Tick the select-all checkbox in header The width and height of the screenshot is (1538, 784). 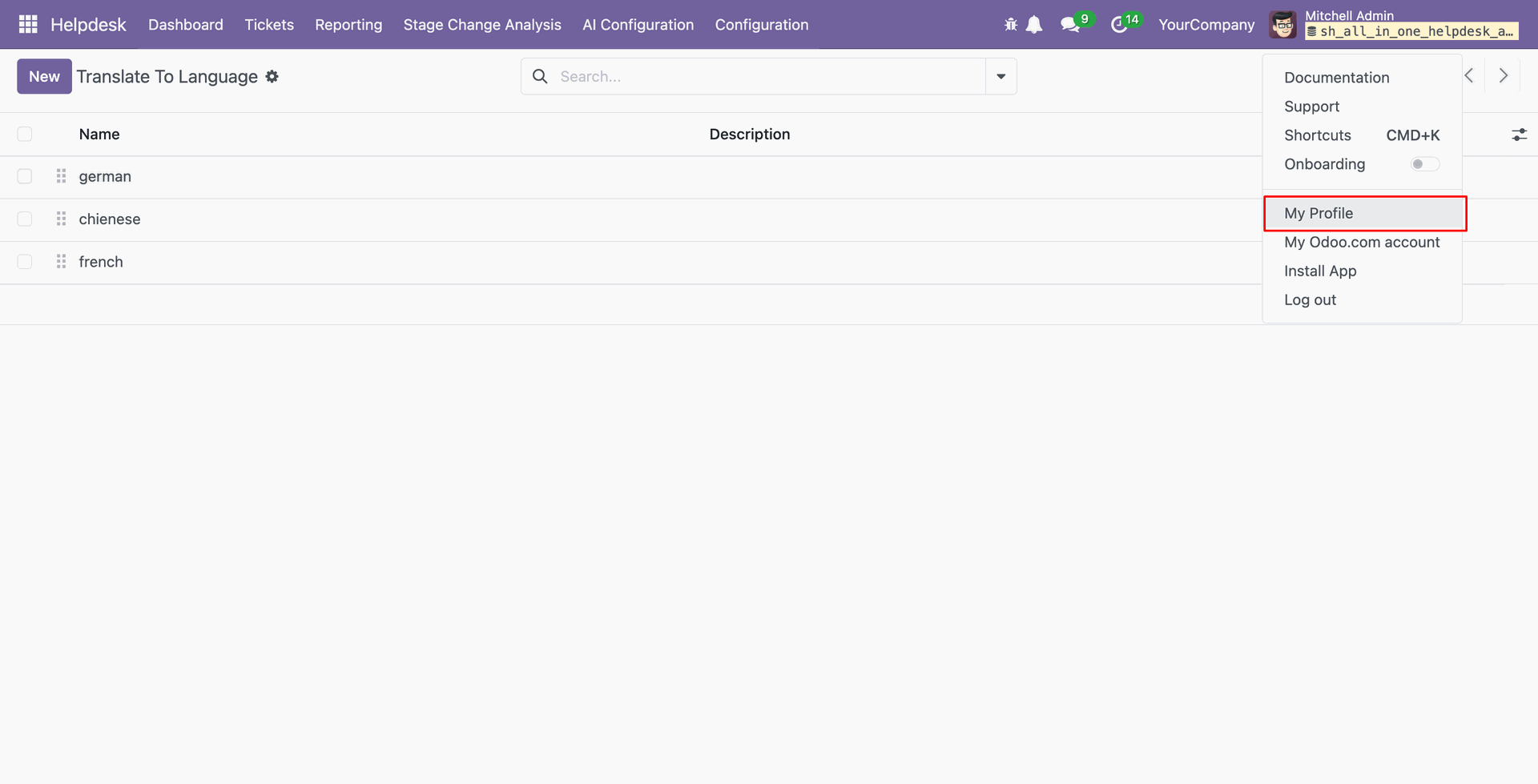pos(25,134)
